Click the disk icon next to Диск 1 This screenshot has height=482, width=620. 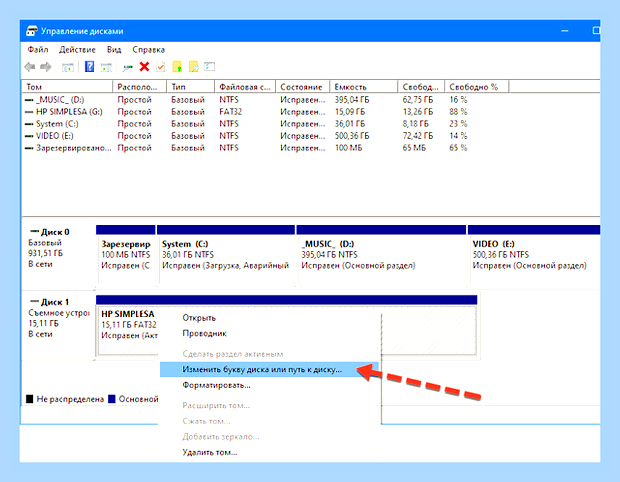pyautogui.click(x=35, y=301)
